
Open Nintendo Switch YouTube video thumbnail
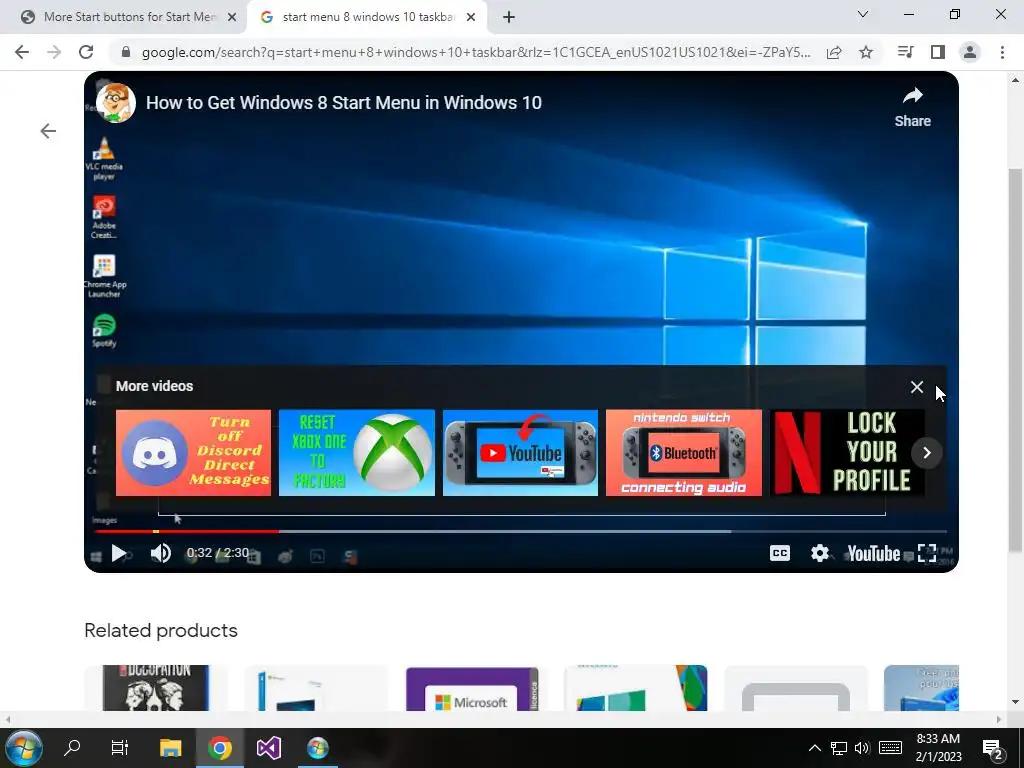tap(520, 453)
